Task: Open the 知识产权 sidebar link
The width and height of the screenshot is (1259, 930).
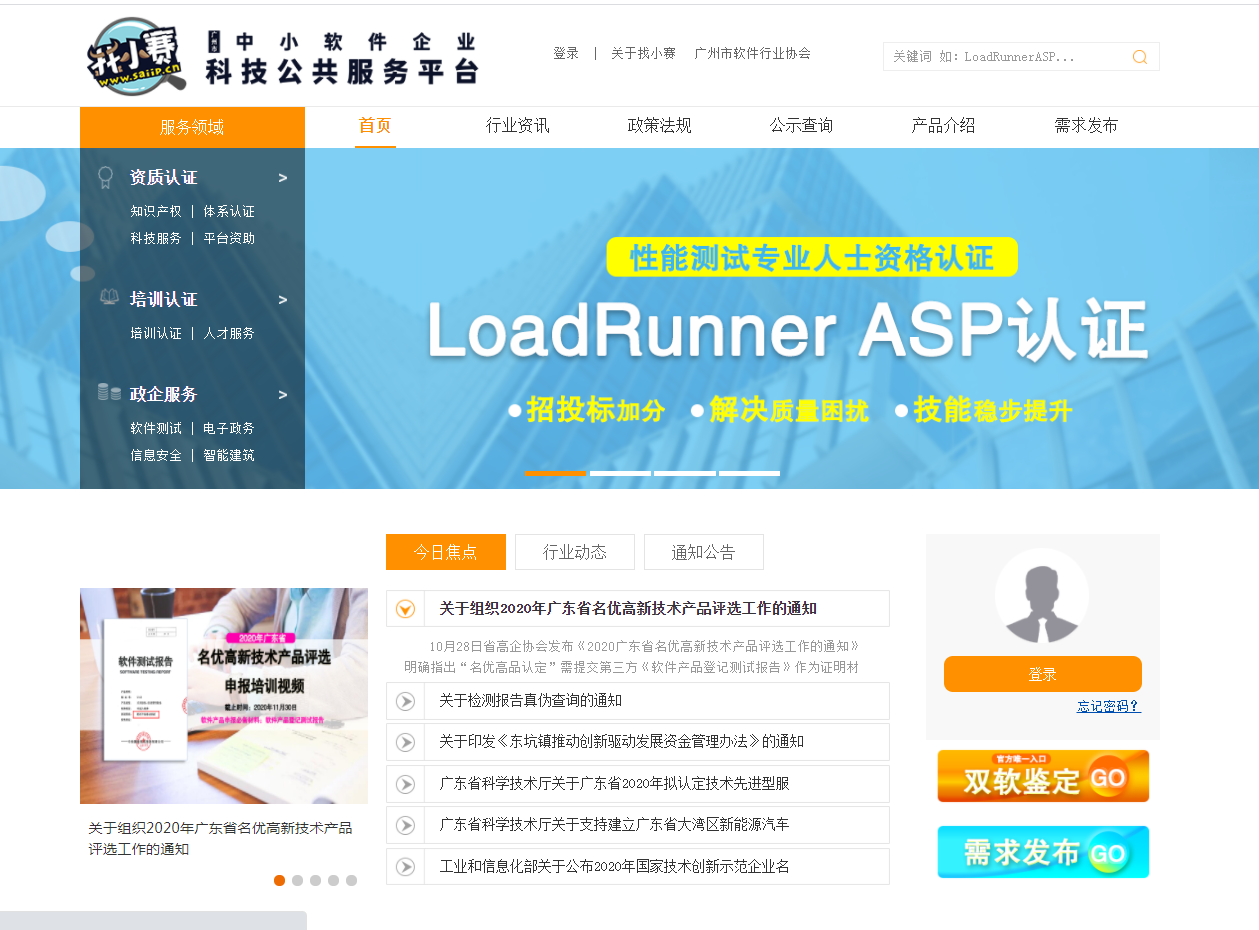Action: coord(156,212)
